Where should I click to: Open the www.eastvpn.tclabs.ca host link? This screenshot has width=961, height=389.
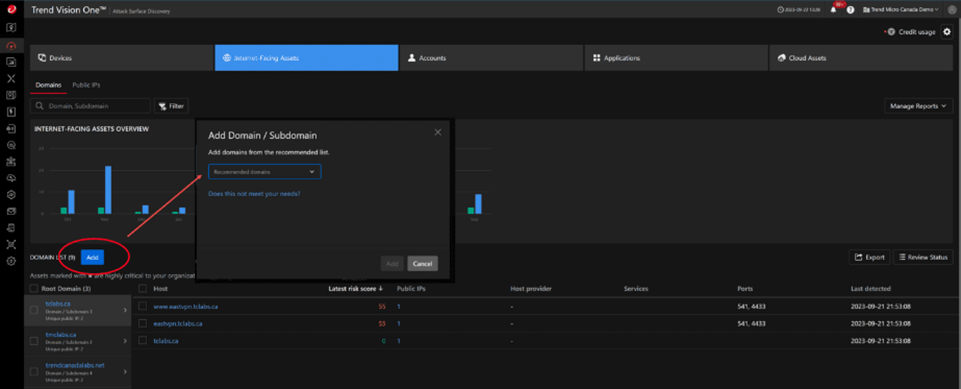(x=186, y=306)
